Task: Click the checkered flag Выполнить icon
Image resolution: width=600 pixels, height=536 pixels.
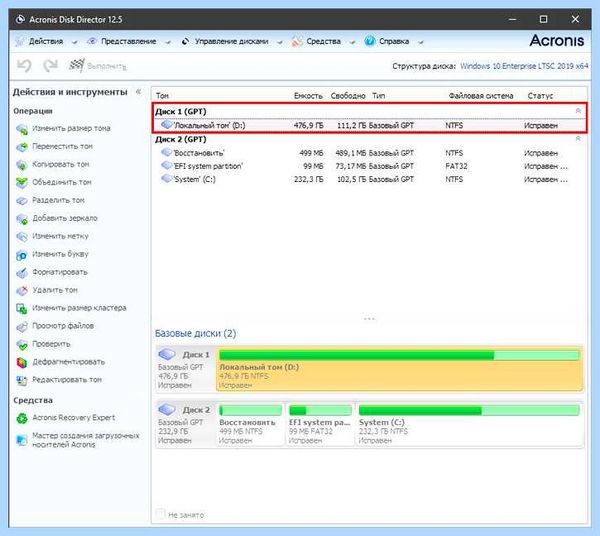Action: coord(77,65)
